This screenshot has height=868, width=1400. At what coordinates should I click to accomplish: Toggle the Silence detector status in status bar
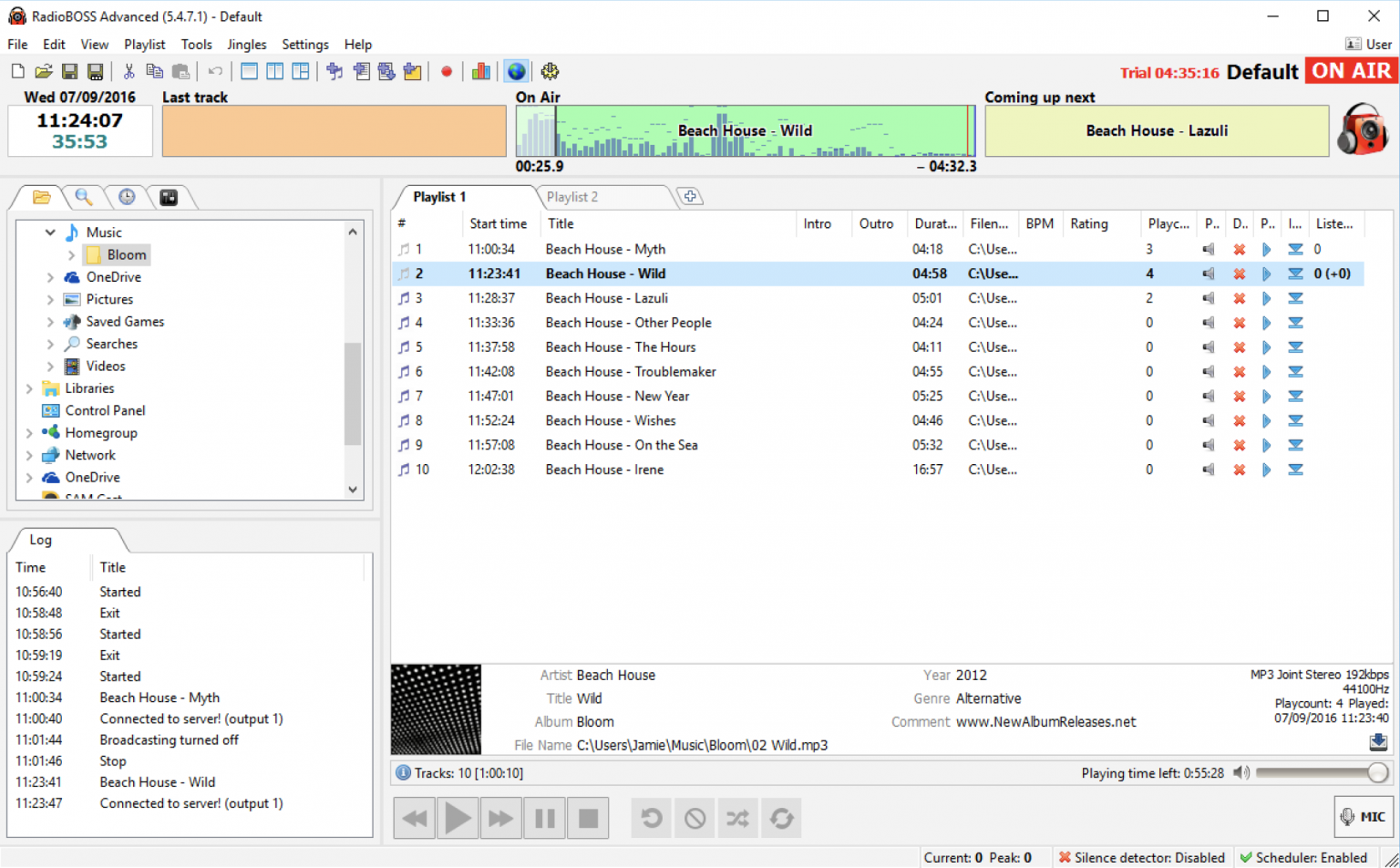(1142, 857)
